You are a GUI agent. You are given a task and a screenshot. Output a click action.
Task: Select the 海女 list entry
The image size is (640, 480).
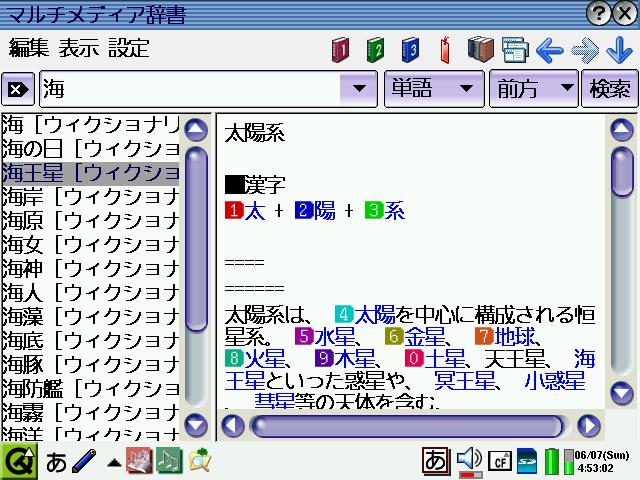(x=91, y=244)
